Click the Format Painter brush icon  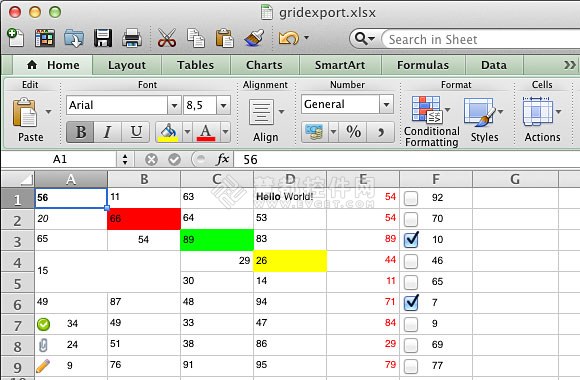click(x=254, y=38)
